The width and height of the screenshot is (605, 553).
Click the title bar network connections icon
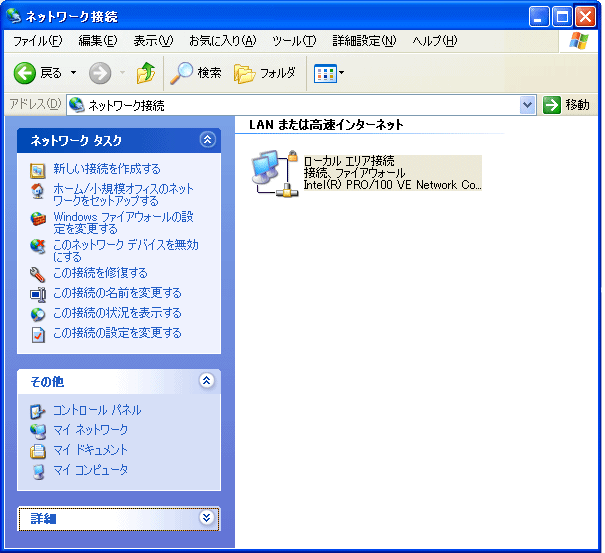(14, 16)
